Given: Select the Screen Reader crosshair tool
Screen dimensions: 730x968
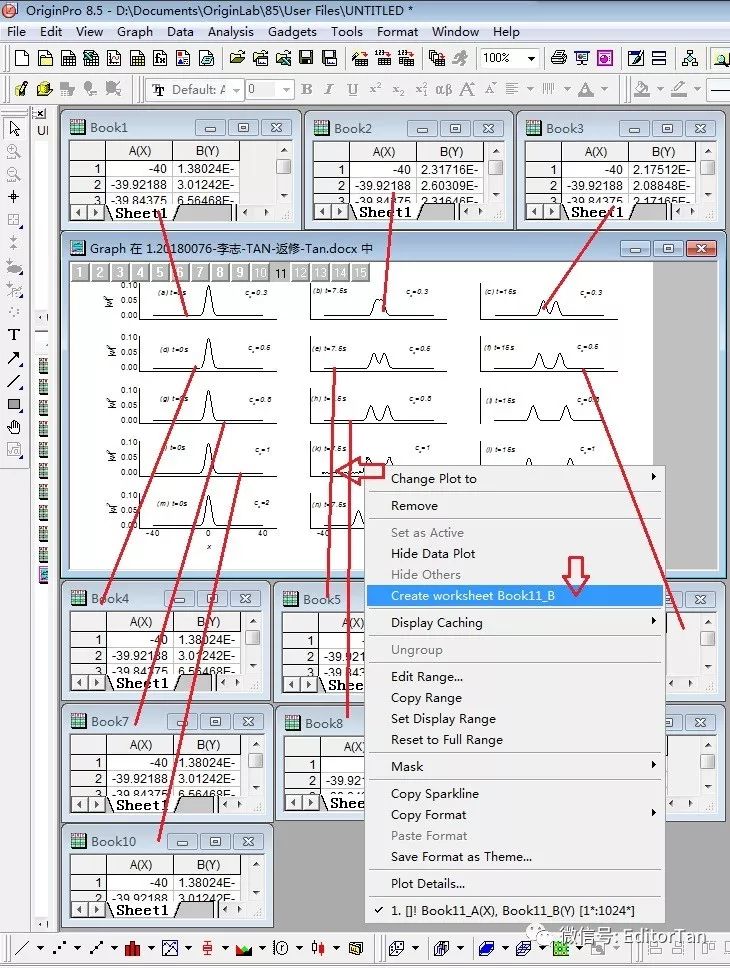Looking at the screenshot, I should point(14,197).
